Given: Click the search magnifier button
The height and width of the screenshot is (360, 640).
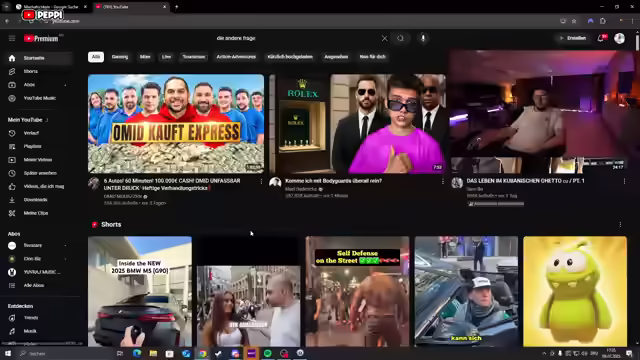Looking at the screenshot, I should point(400,38).
